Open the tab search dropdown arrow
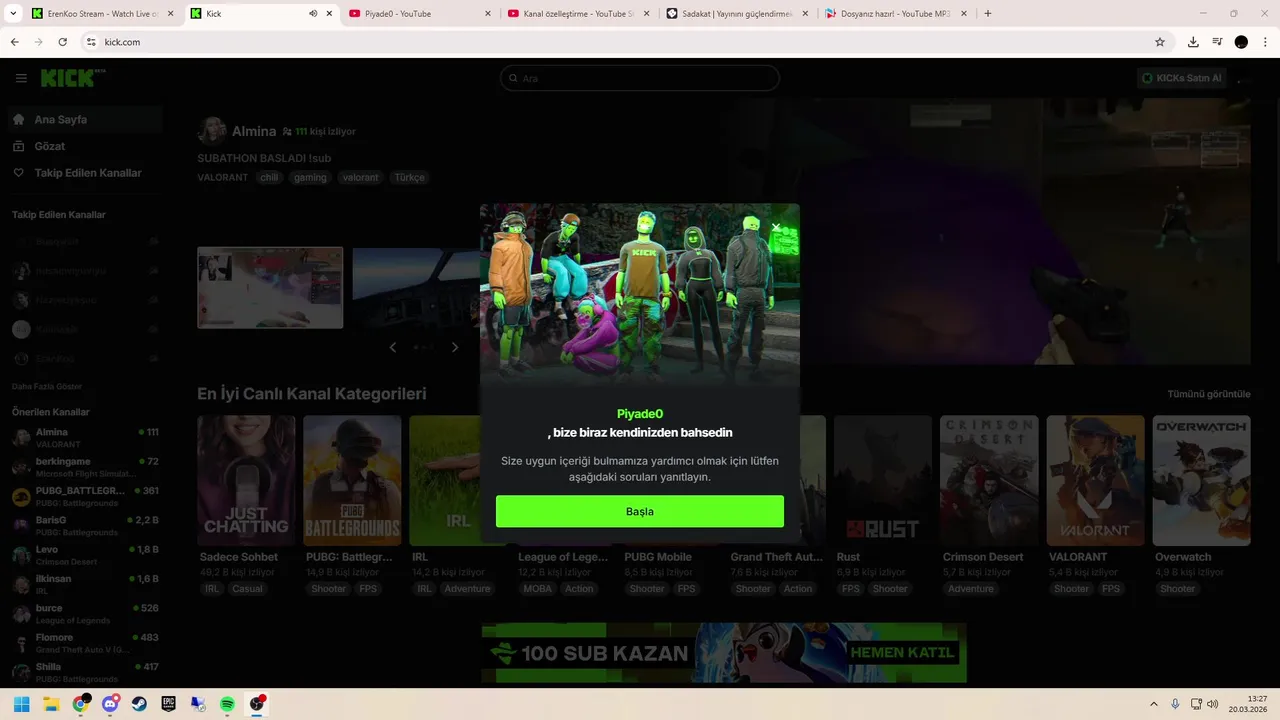This screenshot has height=720, width=1280. (12, 14)
